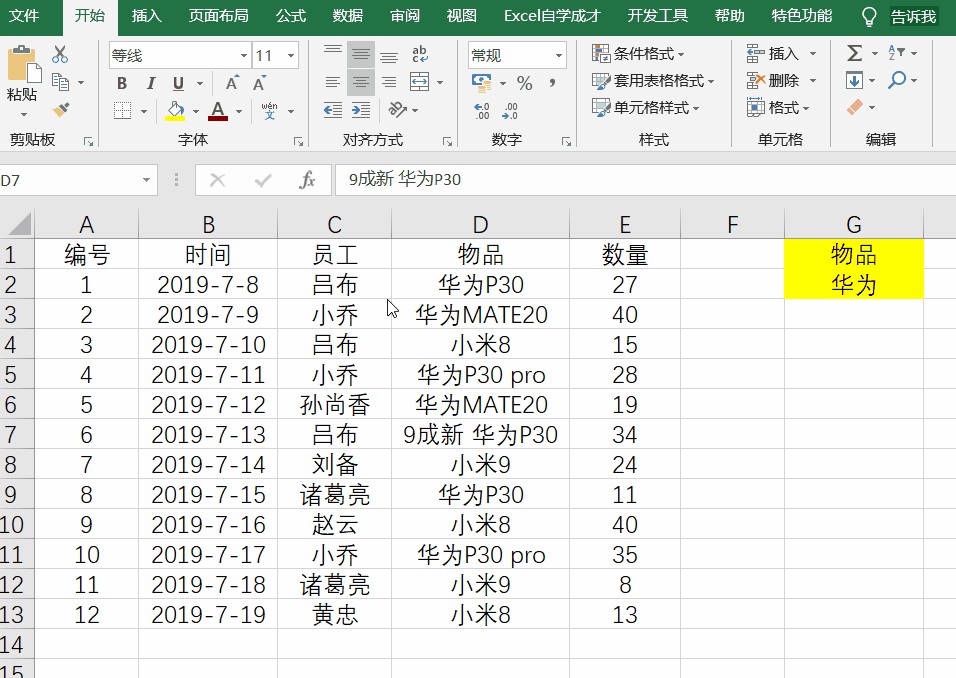Select the Format Painter brush
The image size is (956, 678).
pos(61,110)
